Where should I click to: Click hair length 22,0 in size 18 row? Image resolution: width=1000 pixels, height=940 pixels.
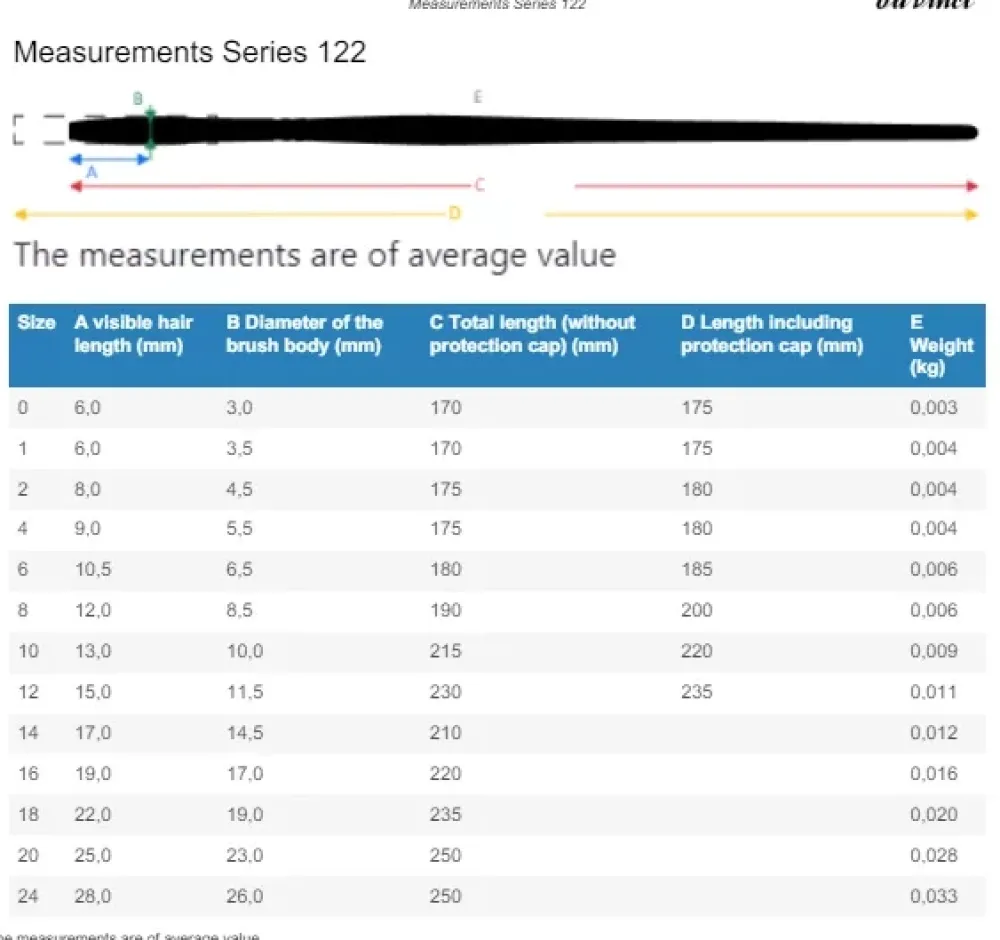point(92,814)
